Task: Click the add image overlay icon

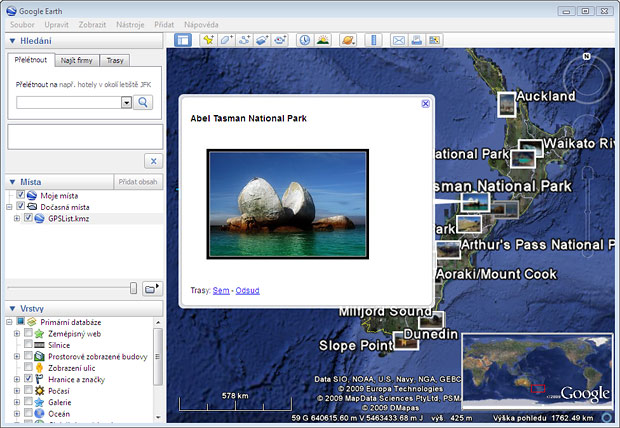Action: (262, 40)
